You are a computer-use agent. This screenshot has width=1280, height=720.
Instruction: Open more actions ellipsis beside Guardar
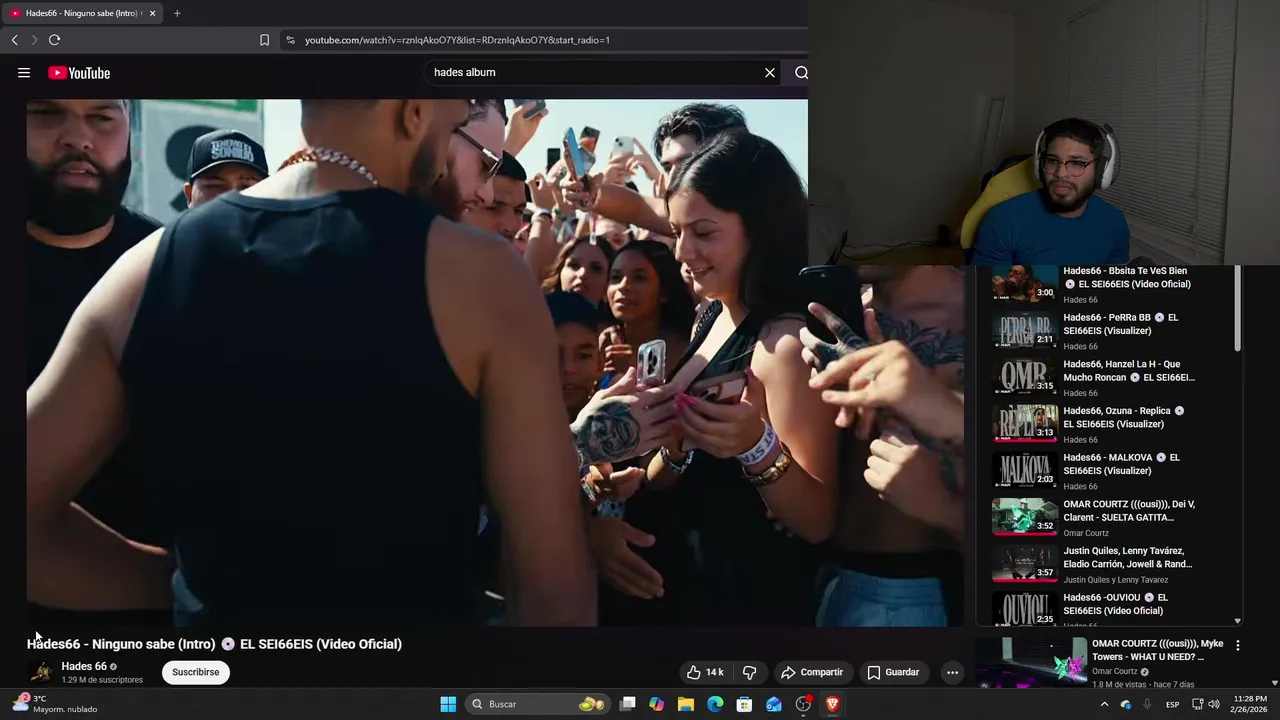coord(952,672)
